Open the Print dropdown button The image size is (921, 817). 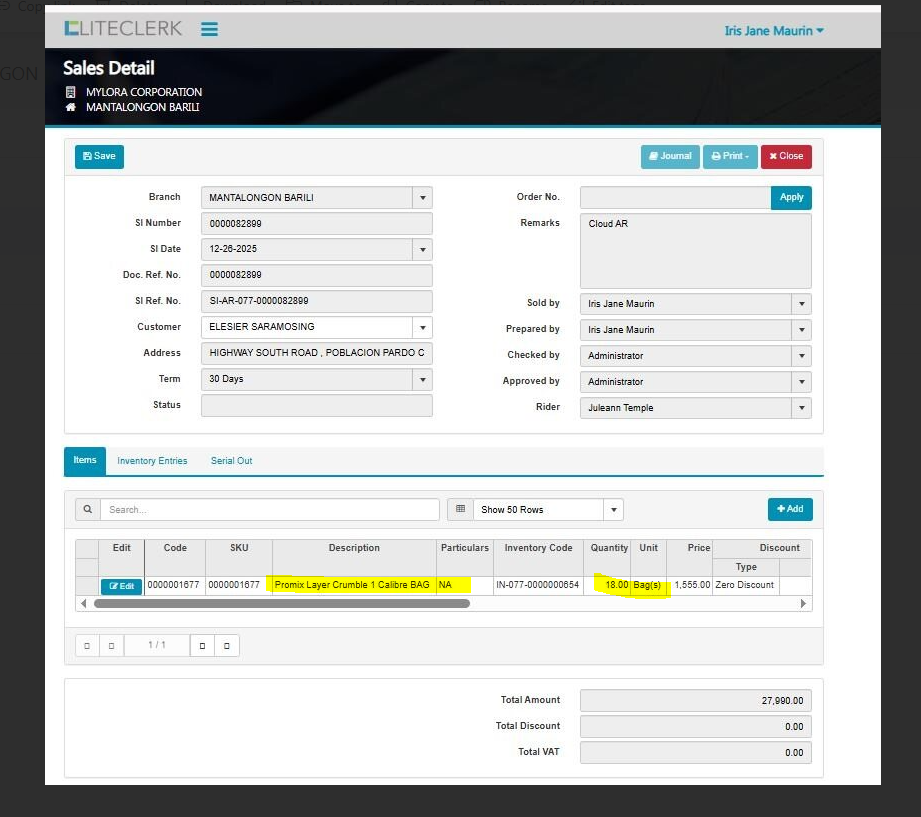[730, 157]
